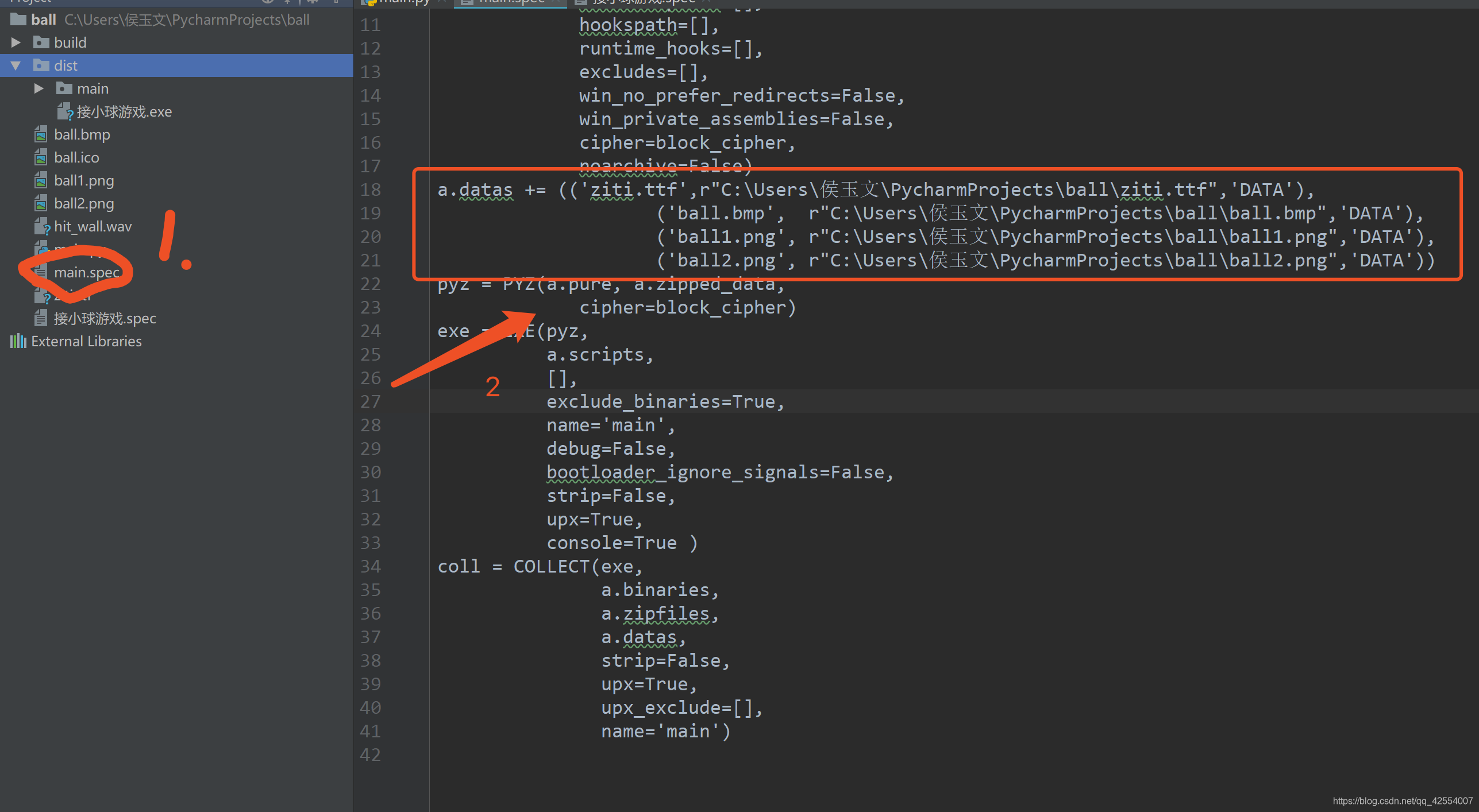Image resolution: width=1479 pixels, height=812 pixels.
Task: Click the audio file icon beside hit_wall.wav
Action: point(42,226)
